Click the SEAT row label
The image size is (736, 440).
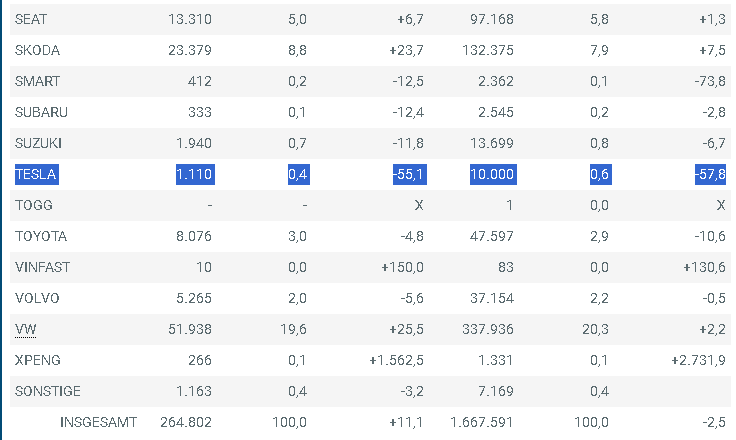point(31,19)
